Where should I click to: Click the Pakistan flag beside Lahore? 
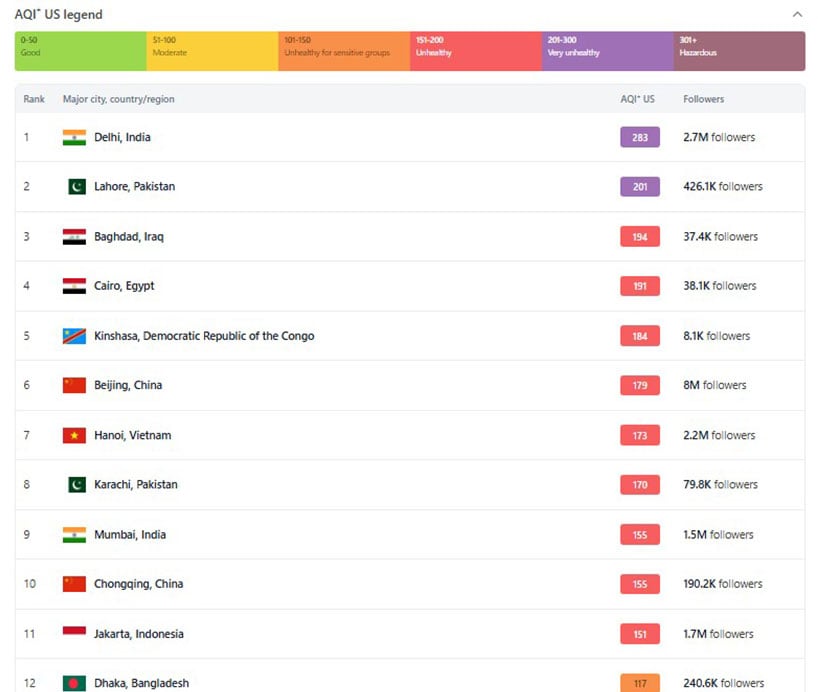click(77, 186)
